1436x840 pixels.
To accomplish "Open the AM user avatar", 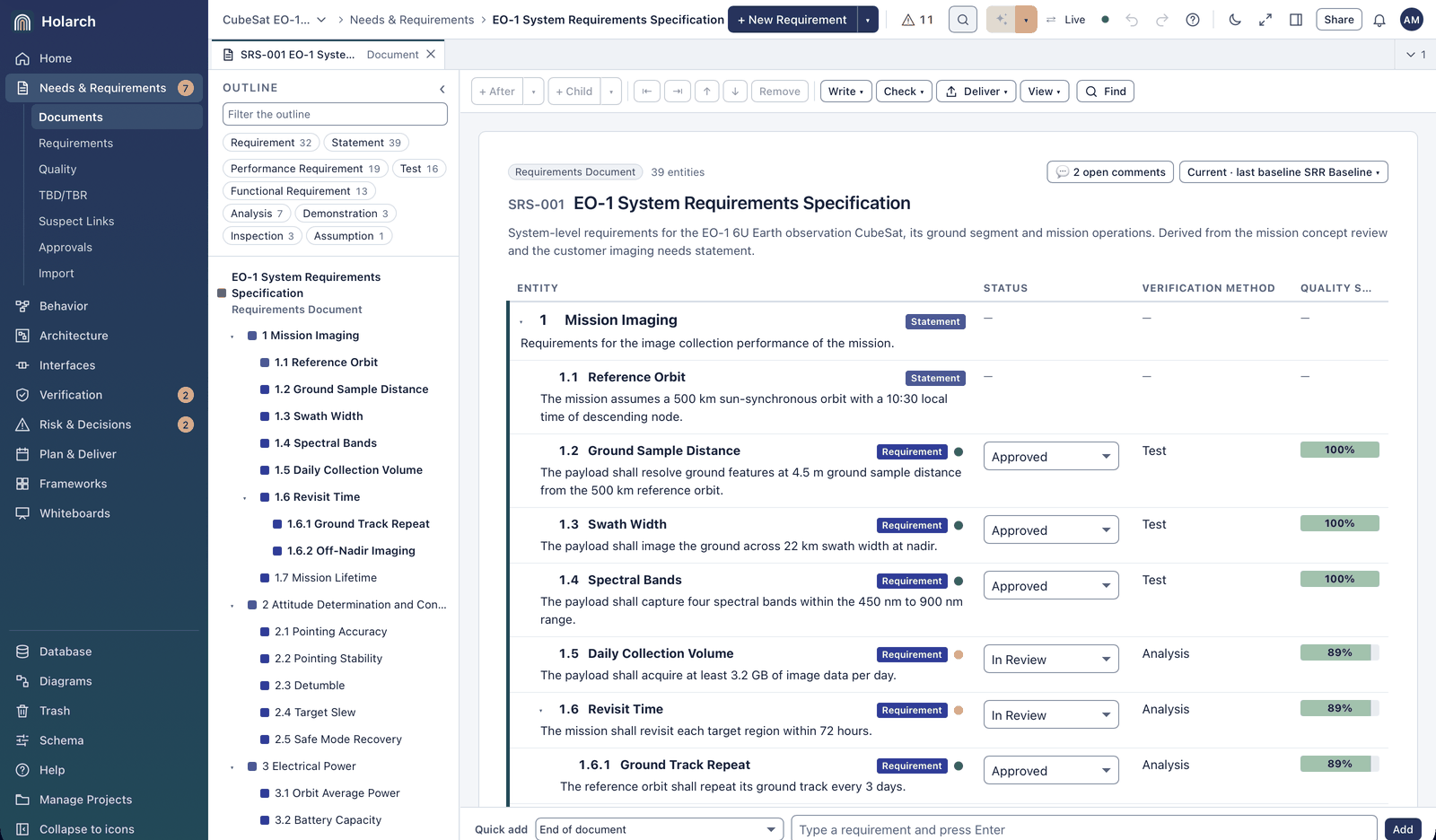I will tap(1412, 20).
